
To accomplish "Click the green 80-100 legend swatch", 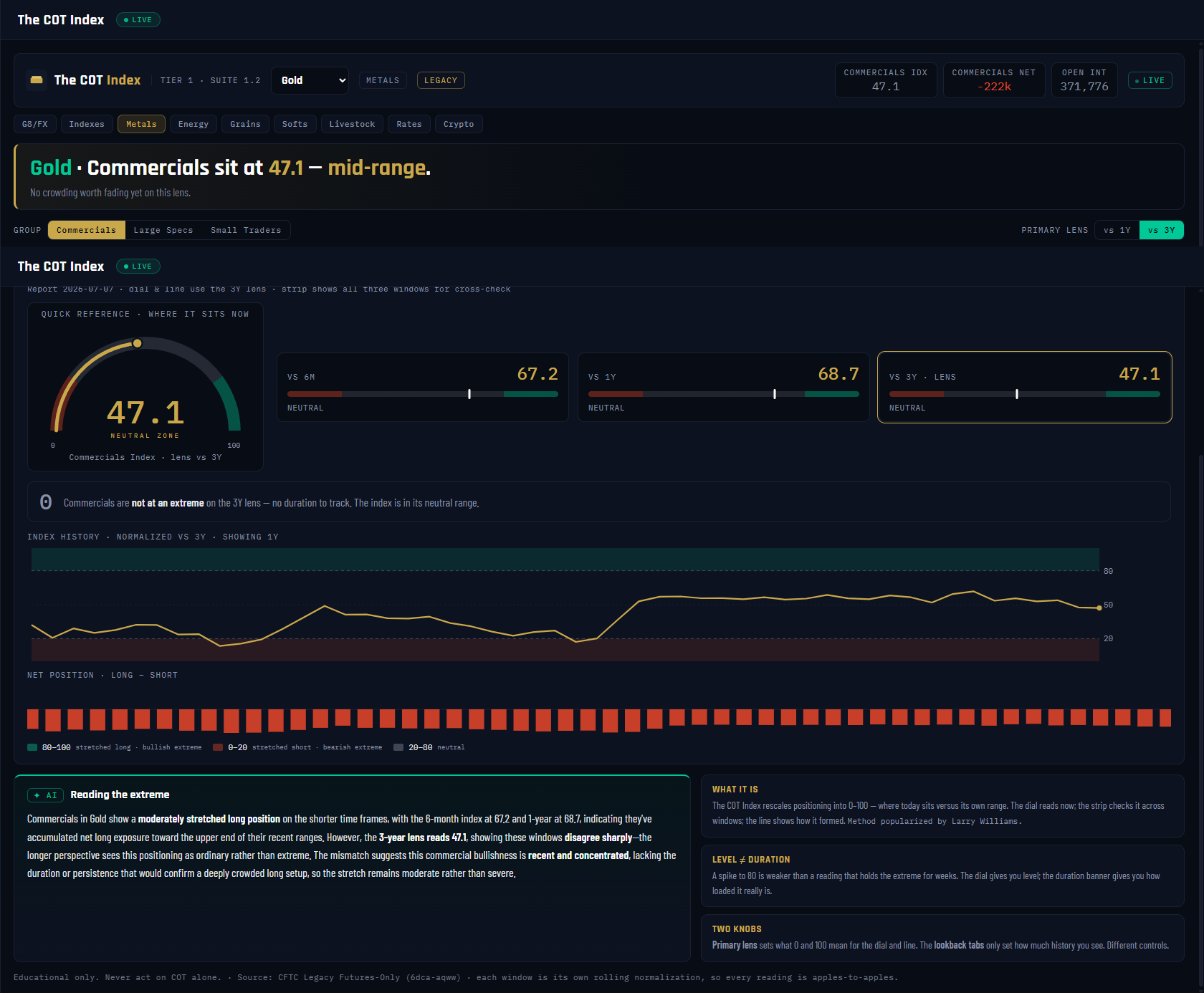I will point(32,747).
